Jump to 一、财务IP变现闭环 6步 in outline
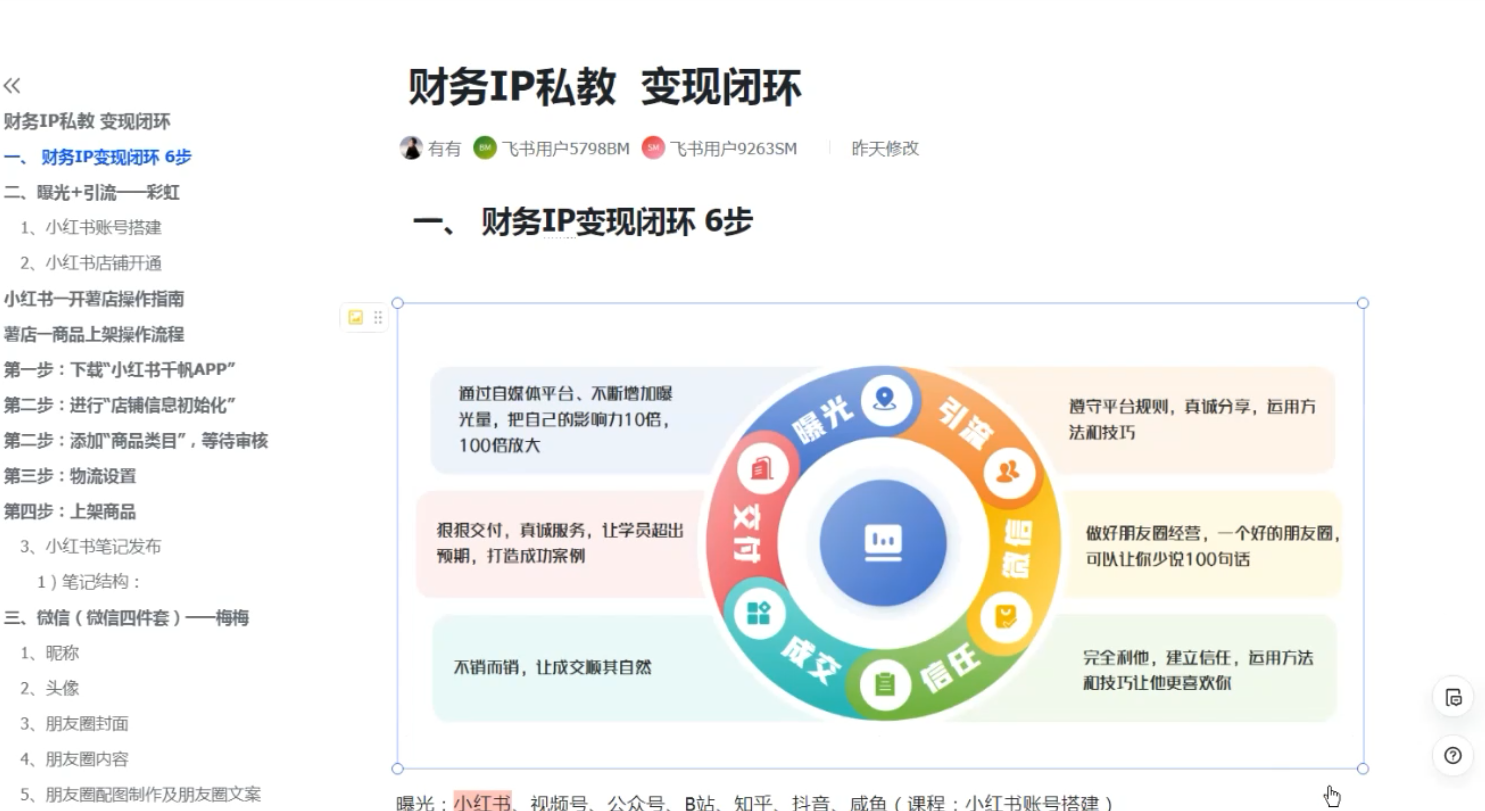 97,157
